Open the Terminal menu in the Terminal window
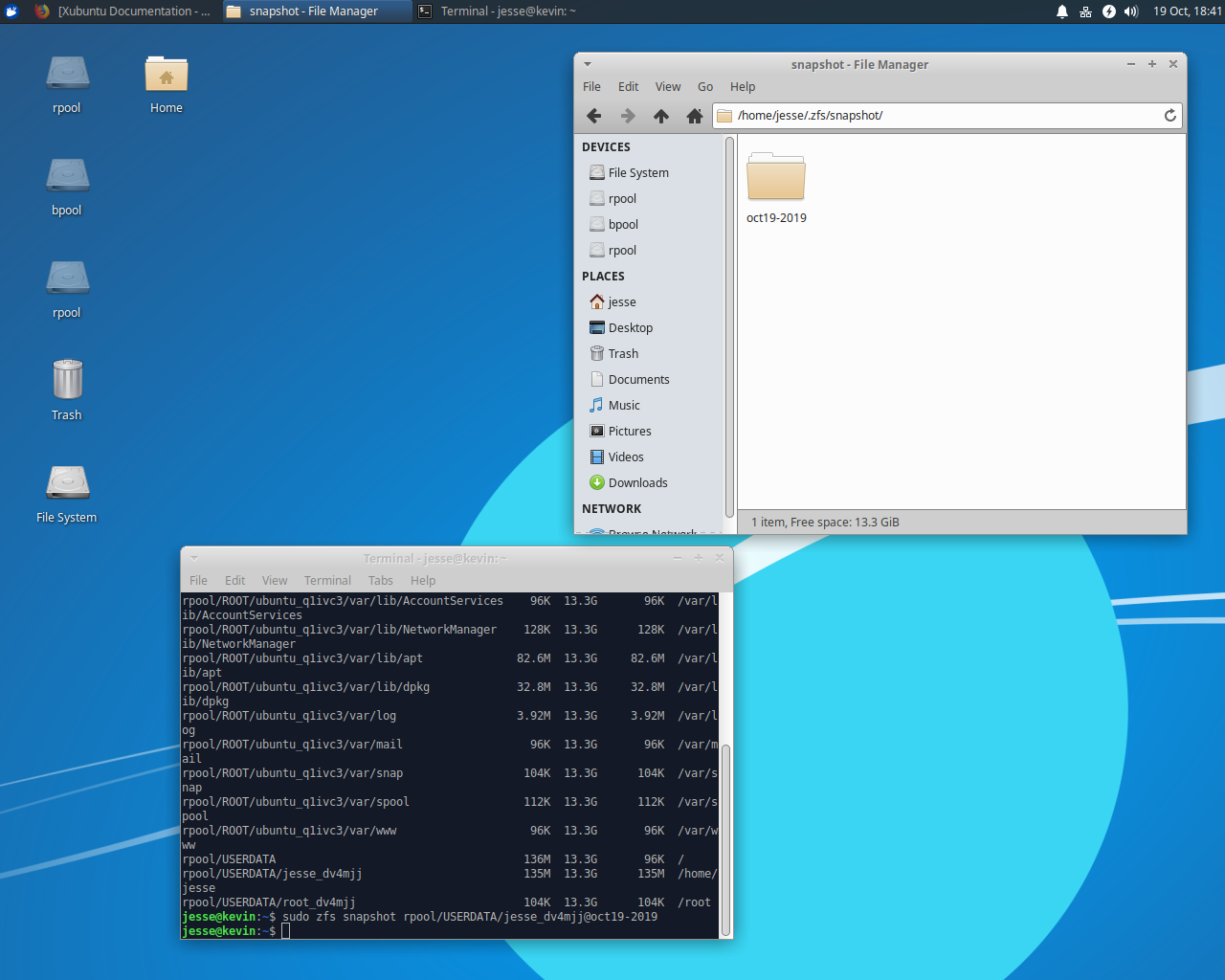The image size is (1225, 980). click(327, 581)
